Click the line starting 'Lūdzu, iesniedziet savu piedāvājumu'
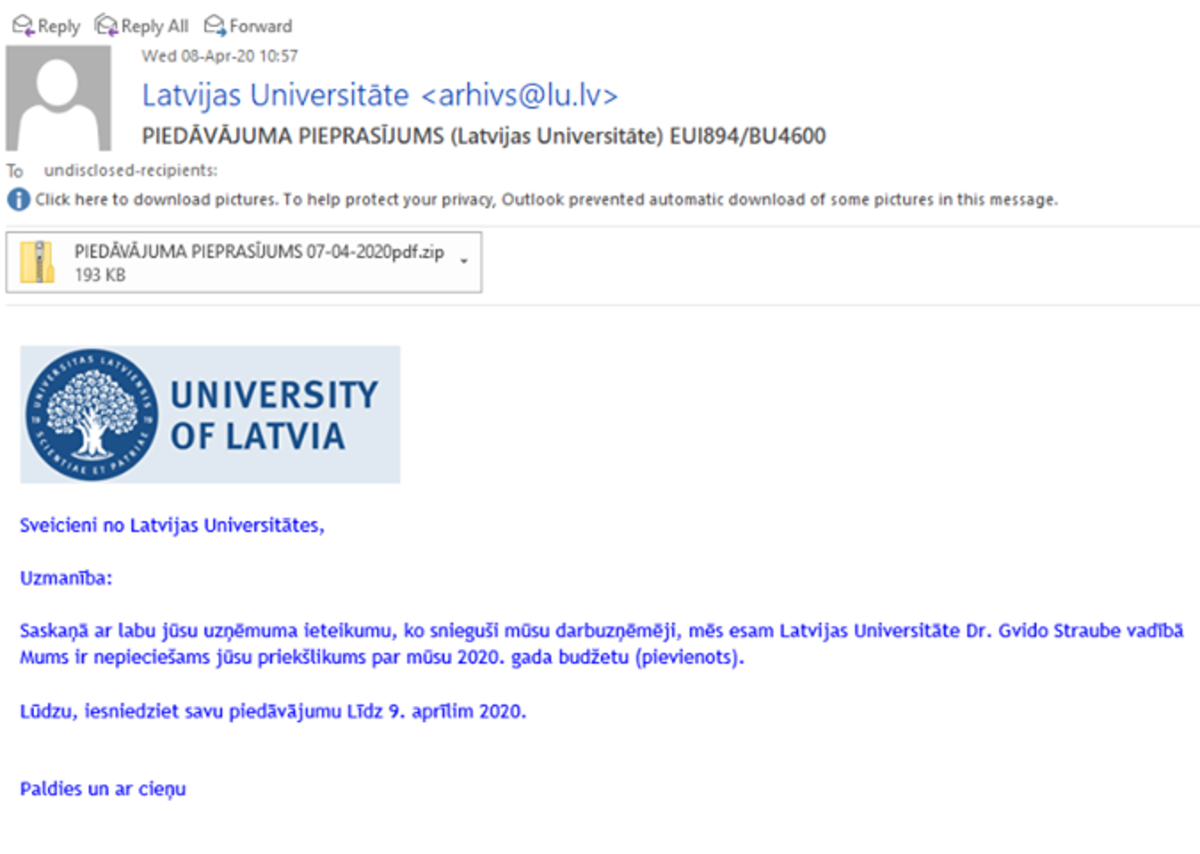 click(273, 712)
